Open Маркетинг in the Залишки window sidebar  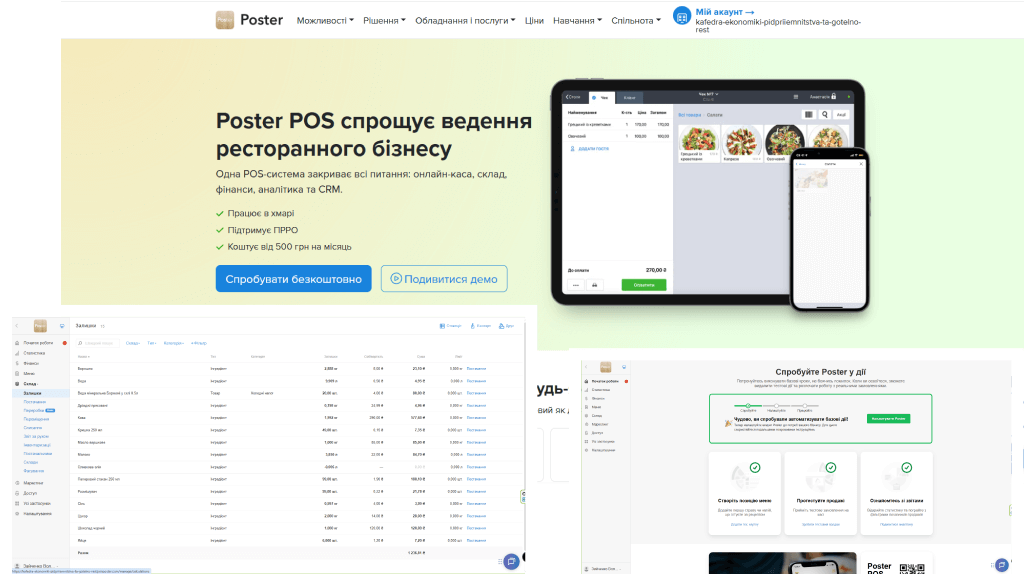pos(33,483)
